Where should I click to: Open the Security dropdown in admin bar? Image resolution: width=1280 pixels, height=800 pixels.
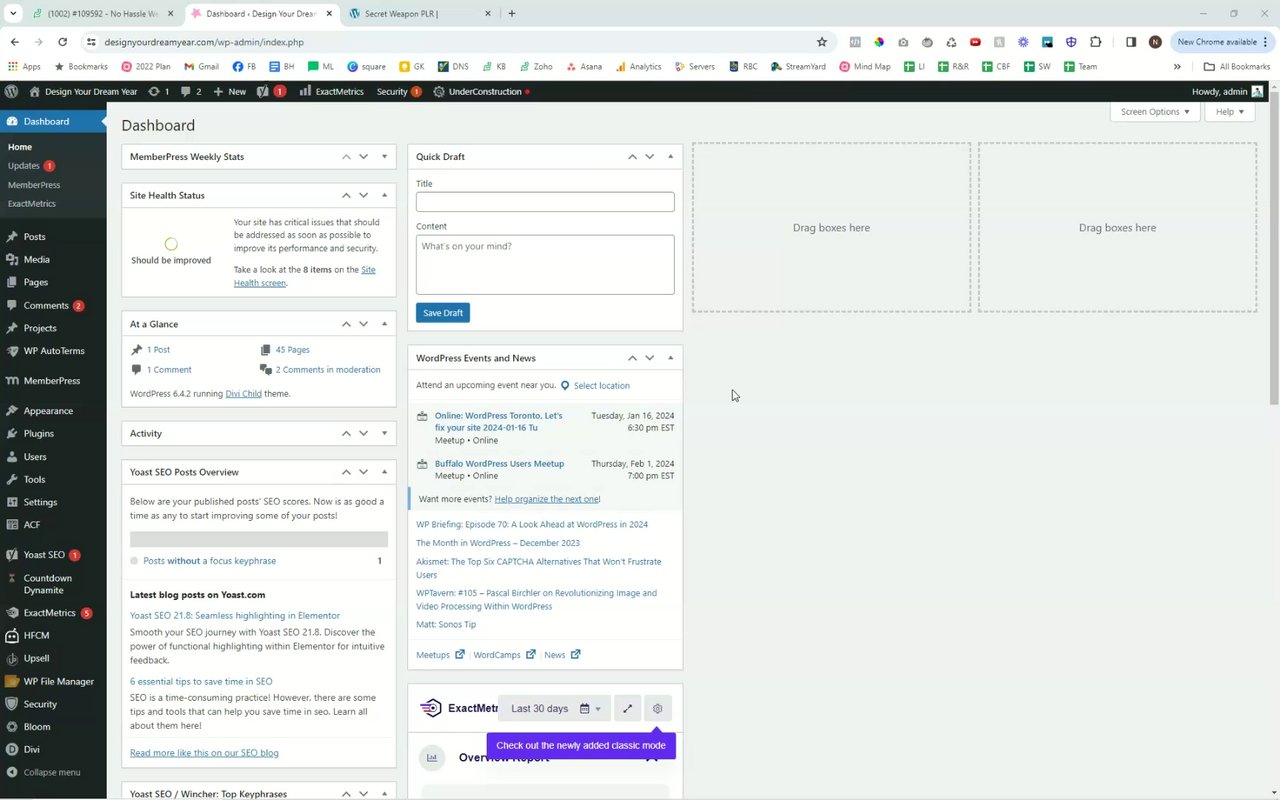(397, 91)
